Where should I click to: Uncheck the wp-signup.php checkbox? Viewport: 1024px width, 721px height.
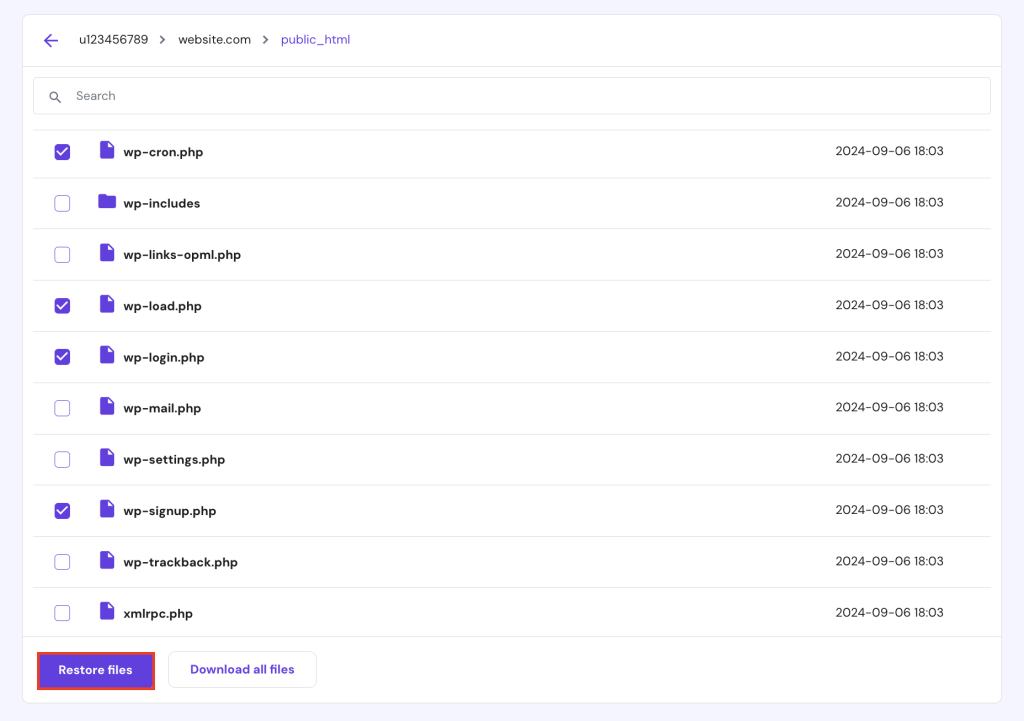pyautogui.click(x=62, y=510)
